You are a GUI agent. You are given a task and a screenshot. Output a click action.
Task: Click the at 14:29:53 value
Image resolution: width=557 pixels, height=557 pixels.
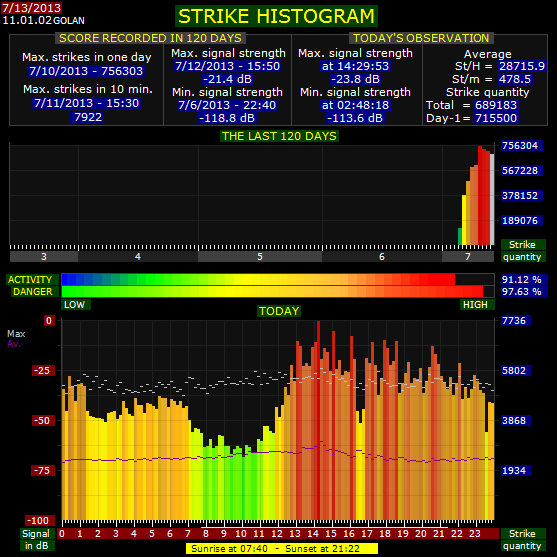point(355,66)
